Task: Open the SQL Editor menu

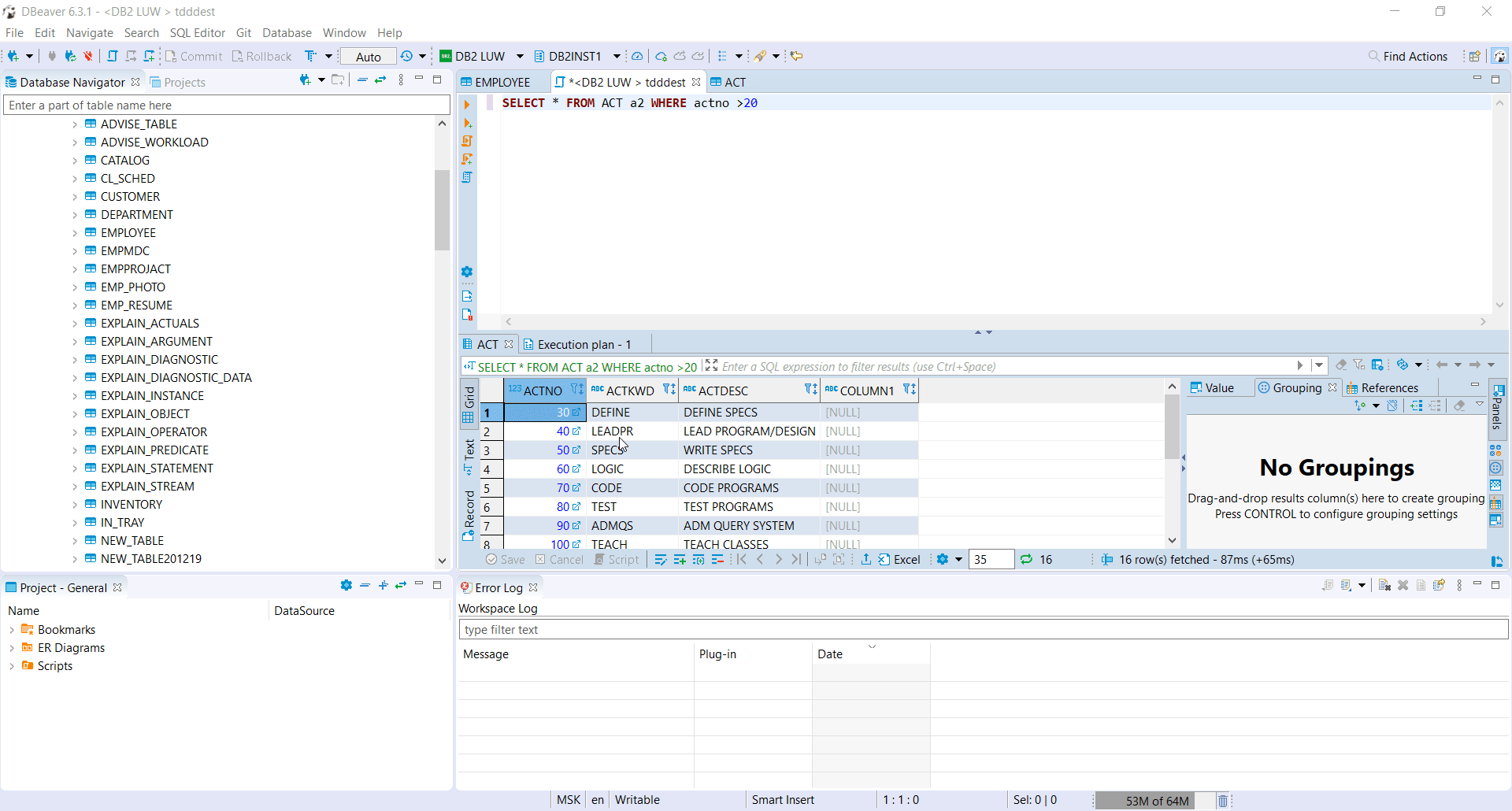Action: [197, 33]
